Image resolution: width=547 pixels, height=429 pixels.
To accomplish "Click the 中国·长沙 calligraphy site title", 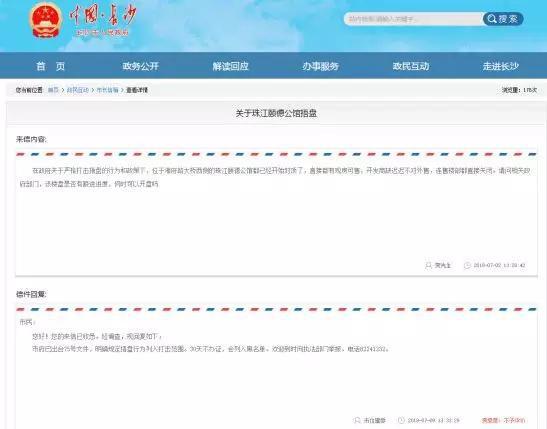I will click(x=102, y=16).
